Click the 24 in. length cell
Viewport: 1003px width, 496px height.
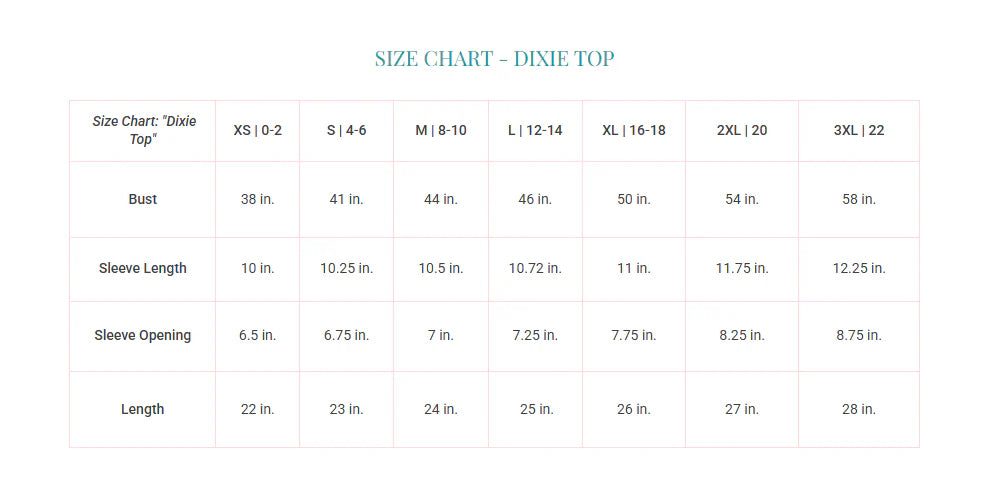pyautogui.click(x=441, y=409)
